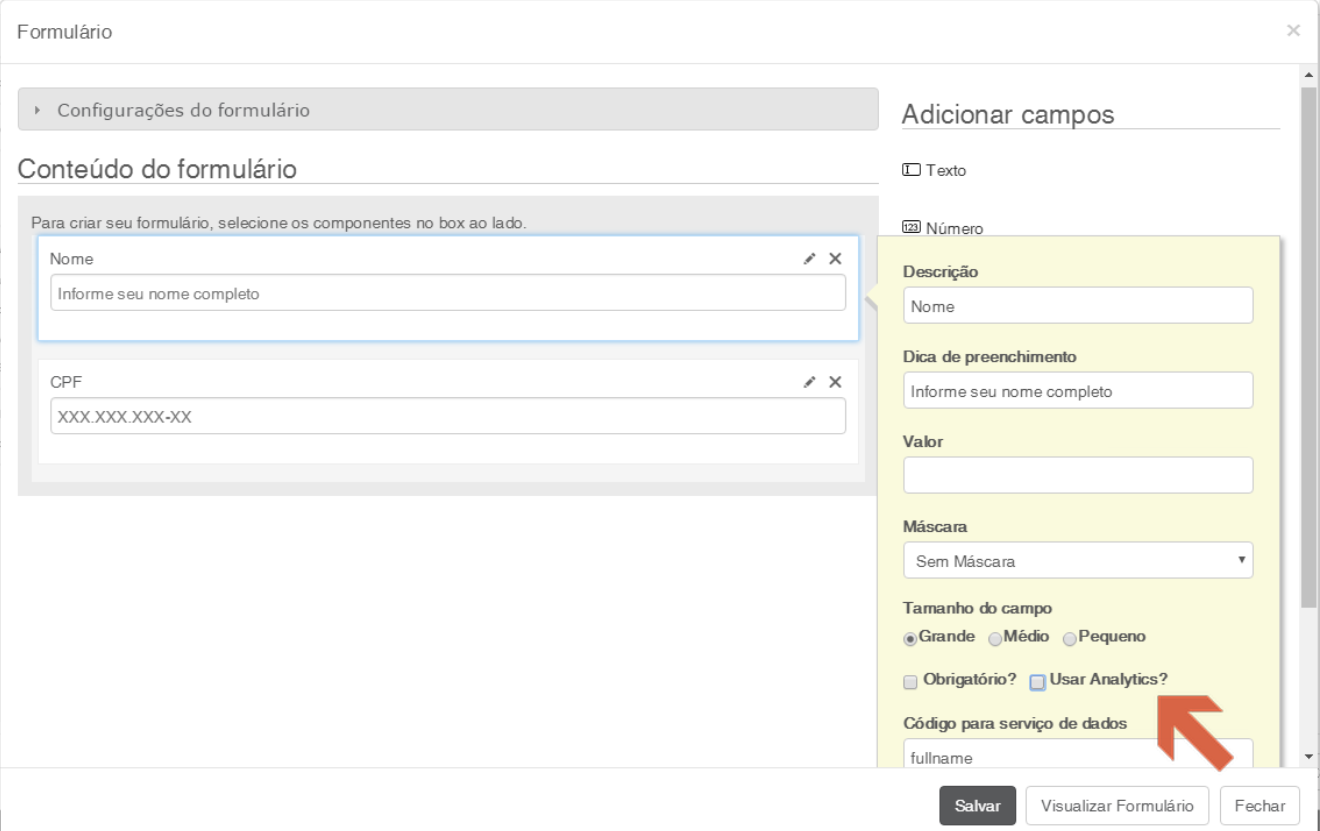1320x831 pixels.
Task: Click the CPF preview input with XXX mask
Action: click(448, 416)
